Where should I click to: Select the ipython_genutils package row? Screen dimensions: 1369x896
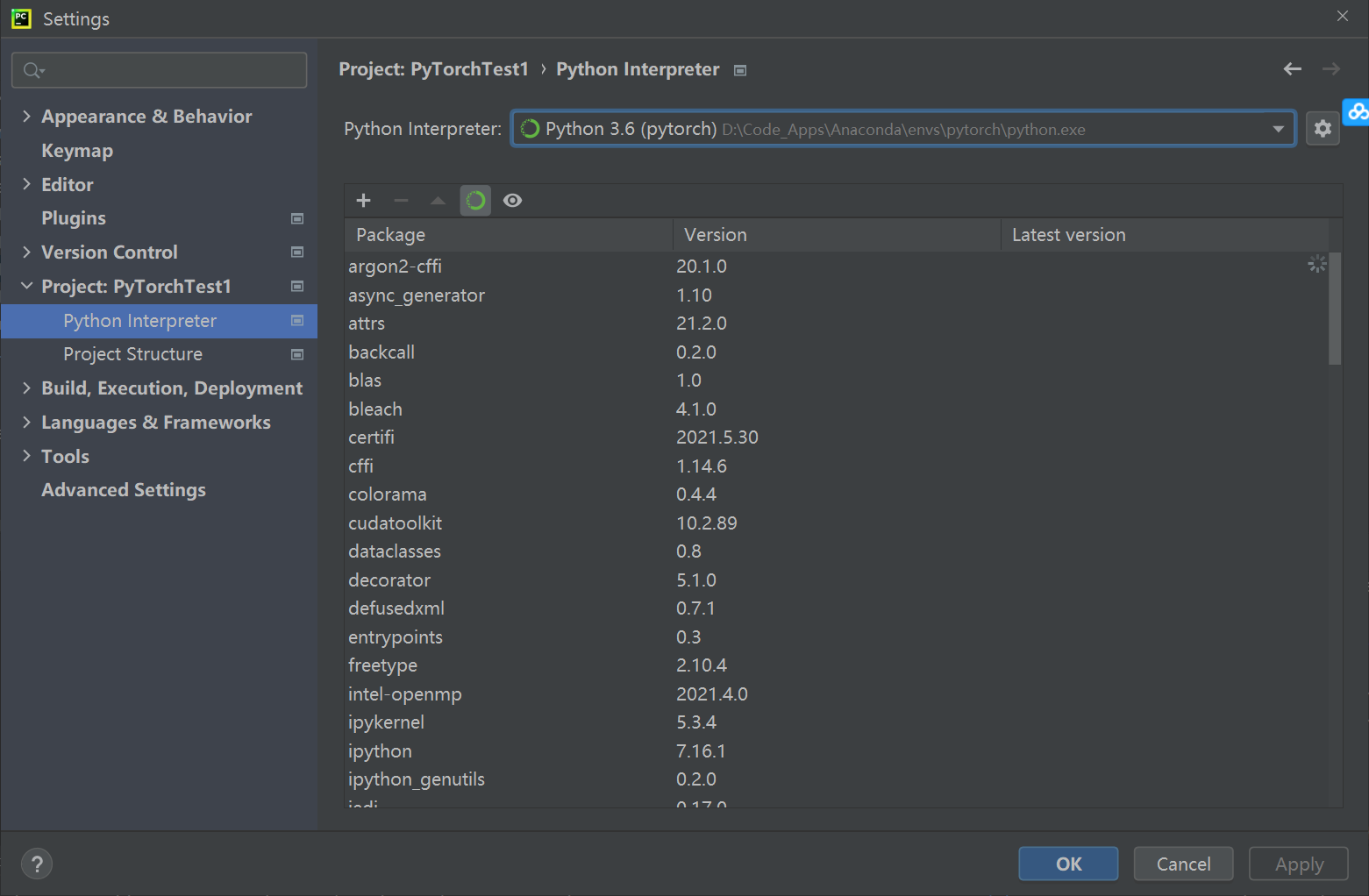pos(837,779)
